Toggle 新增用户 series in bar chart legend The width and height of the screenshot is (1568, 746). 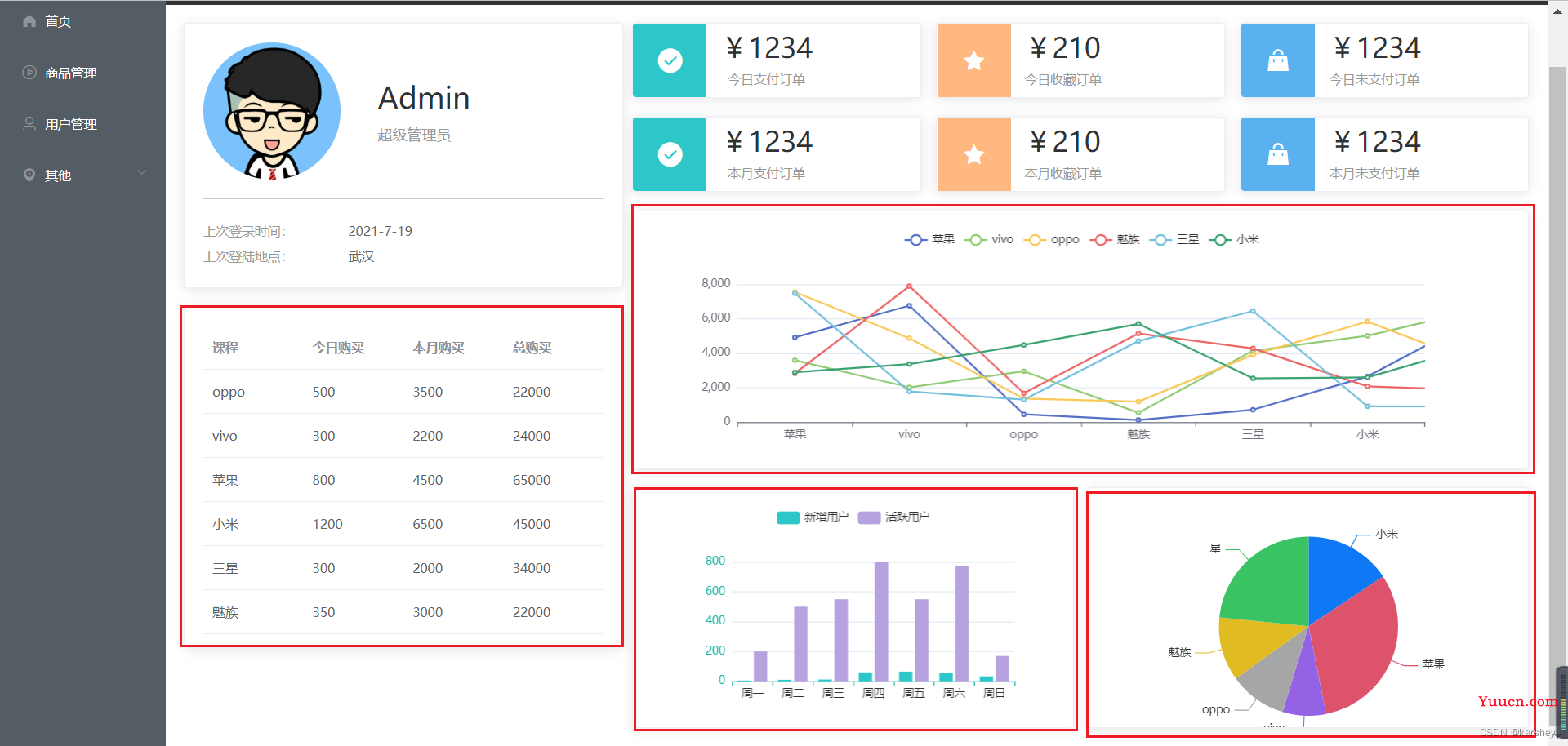click(x=812, y=517)
